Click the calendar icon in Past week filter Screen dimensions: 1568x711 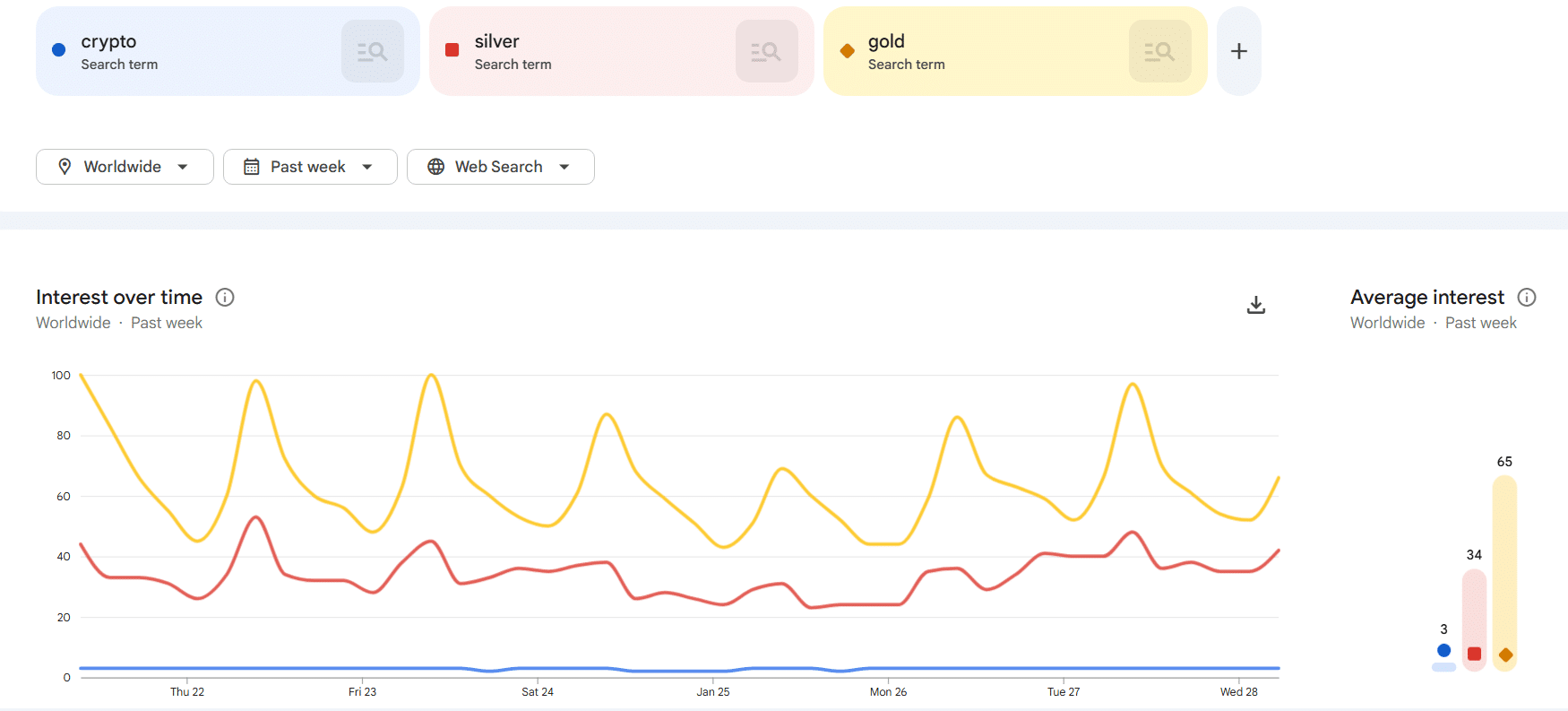point(252,167)
